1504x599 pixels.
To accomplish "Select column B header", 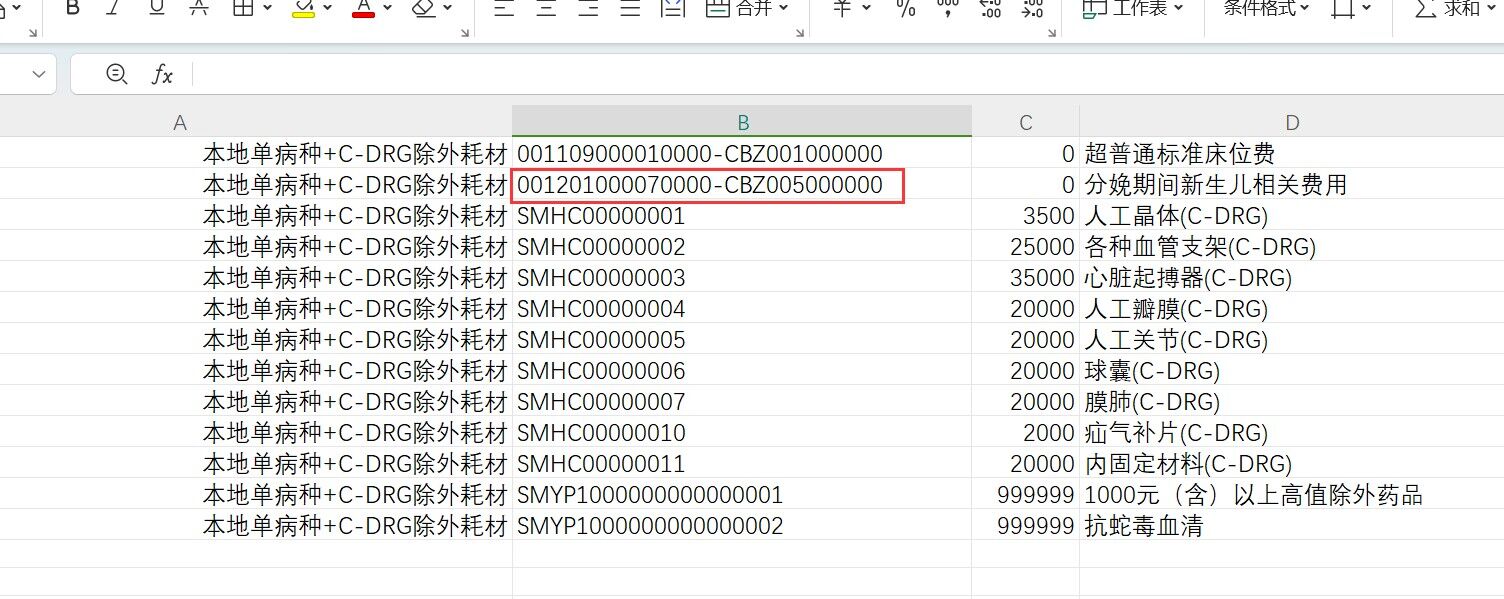I will point(742,122).
